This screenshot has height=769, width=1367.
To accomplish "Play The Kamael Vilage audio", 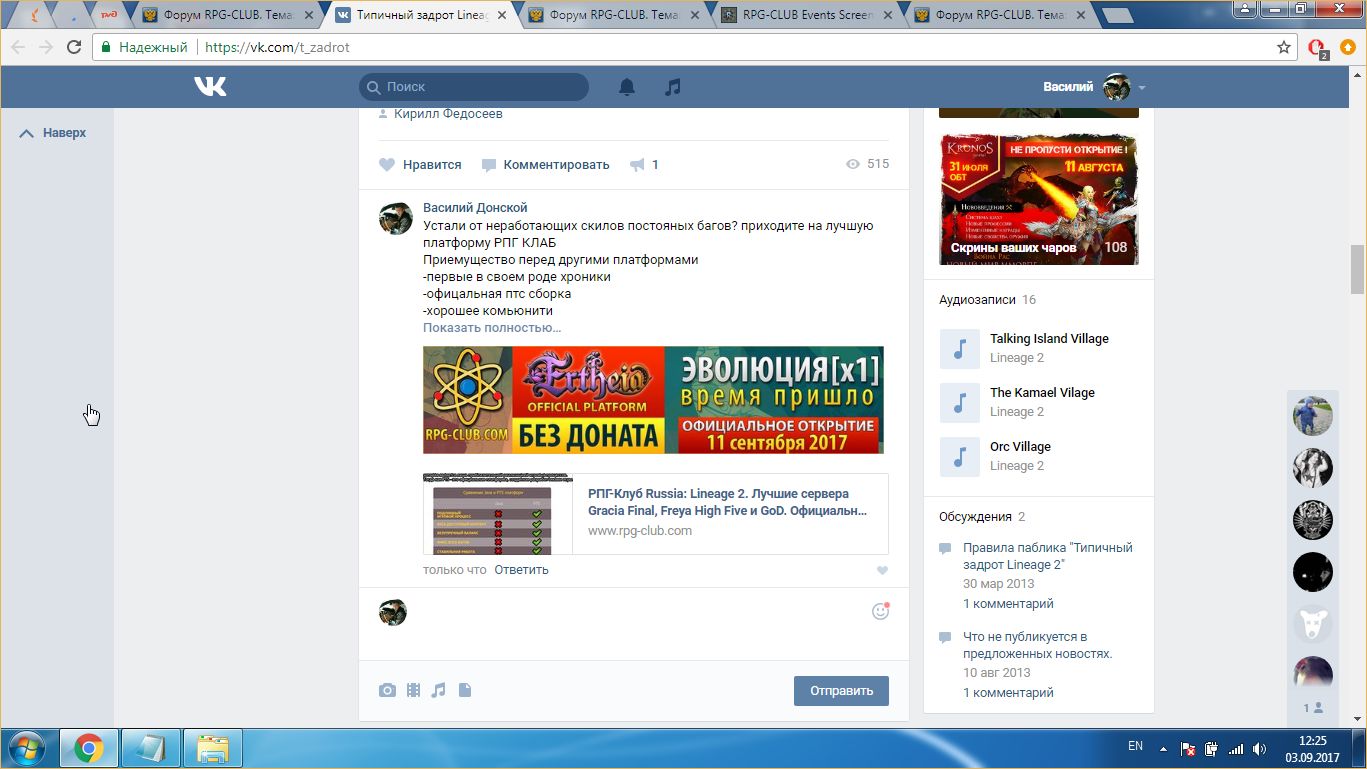I will [960, 403].
